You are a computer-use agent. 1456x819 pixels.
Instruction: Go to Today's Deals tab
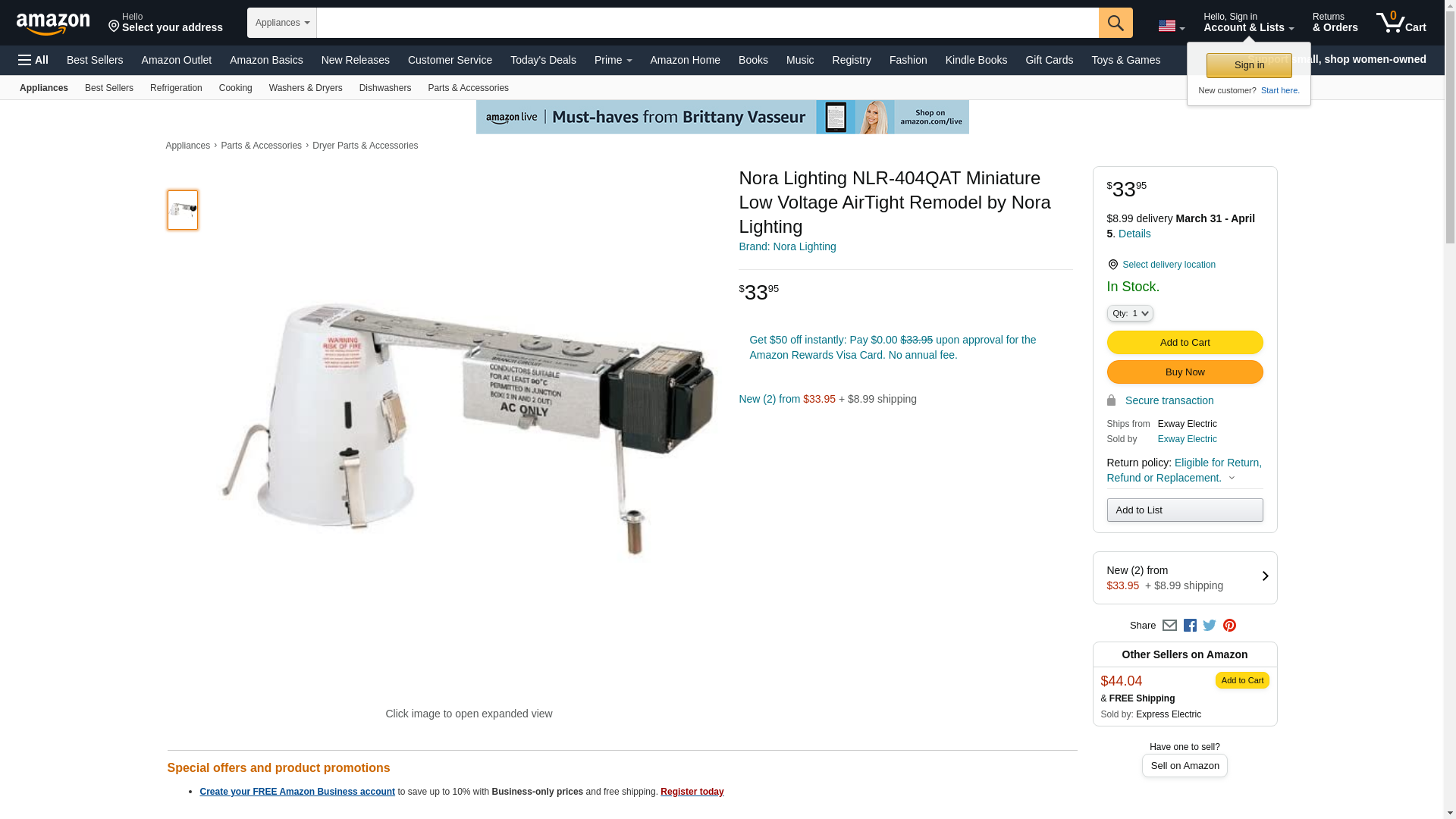(543, 60)
